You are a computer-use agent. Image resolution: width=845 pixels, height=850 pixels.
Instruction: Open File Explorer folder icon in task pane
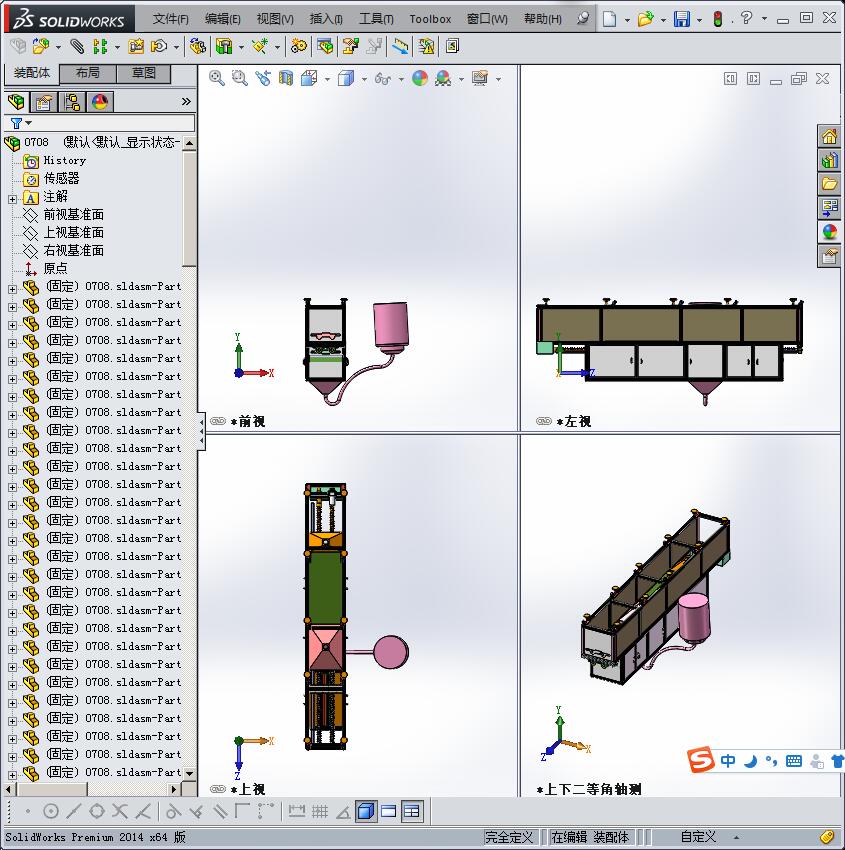829,184
